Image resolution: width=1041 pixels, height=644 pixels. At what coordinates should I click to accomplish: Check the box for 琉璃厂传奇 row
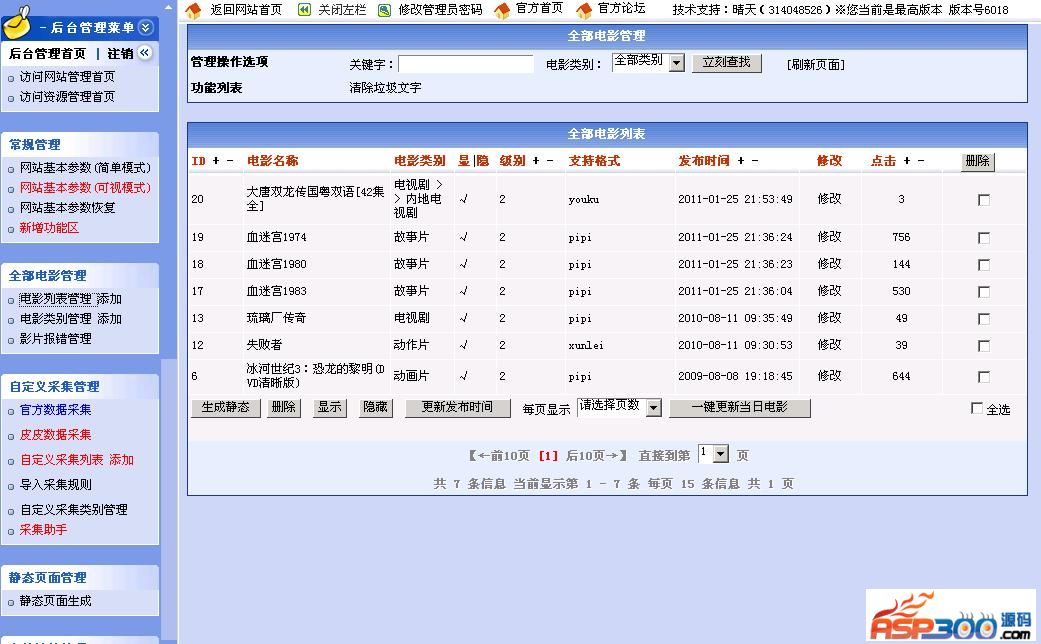(984, 319)
